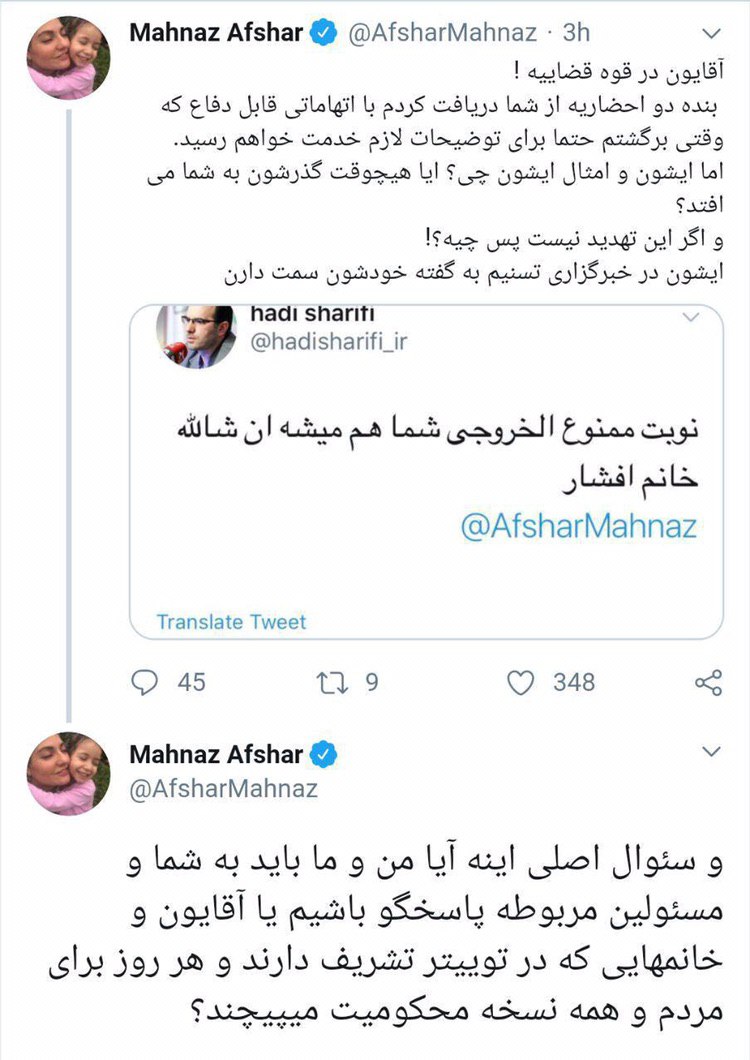The width and height of the screenshot is (750, 1060).
Task: Click the 3h timestamp
Action: point(575,33)
